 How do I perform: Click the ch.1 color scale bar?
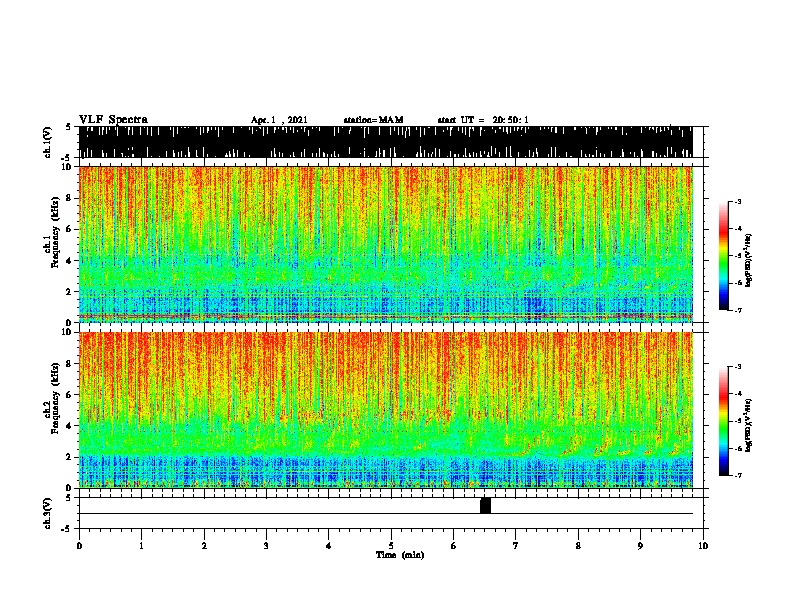(x=724, y=256)
